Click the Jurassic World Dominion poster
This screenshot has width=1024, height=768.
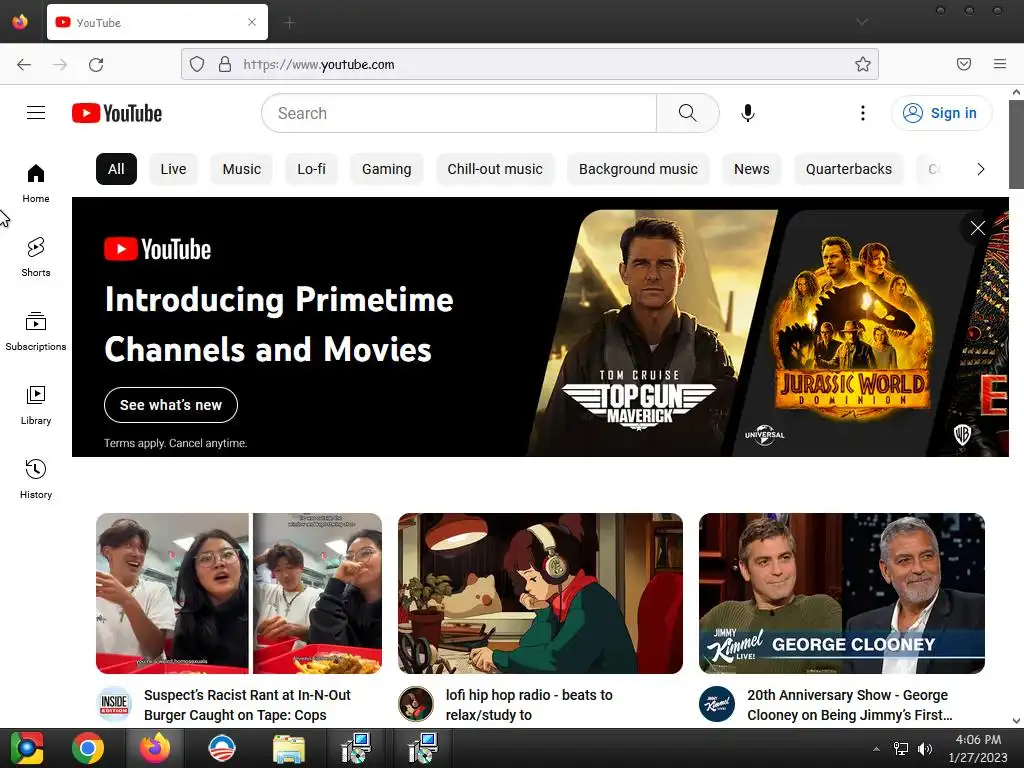(850, 333)
